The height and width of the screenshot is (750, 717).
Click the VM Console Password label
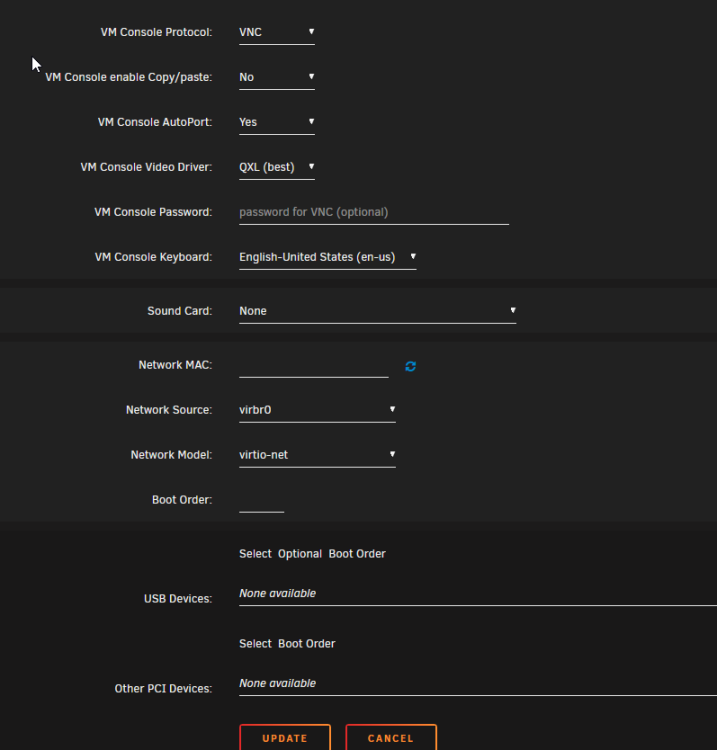(154, 212)
